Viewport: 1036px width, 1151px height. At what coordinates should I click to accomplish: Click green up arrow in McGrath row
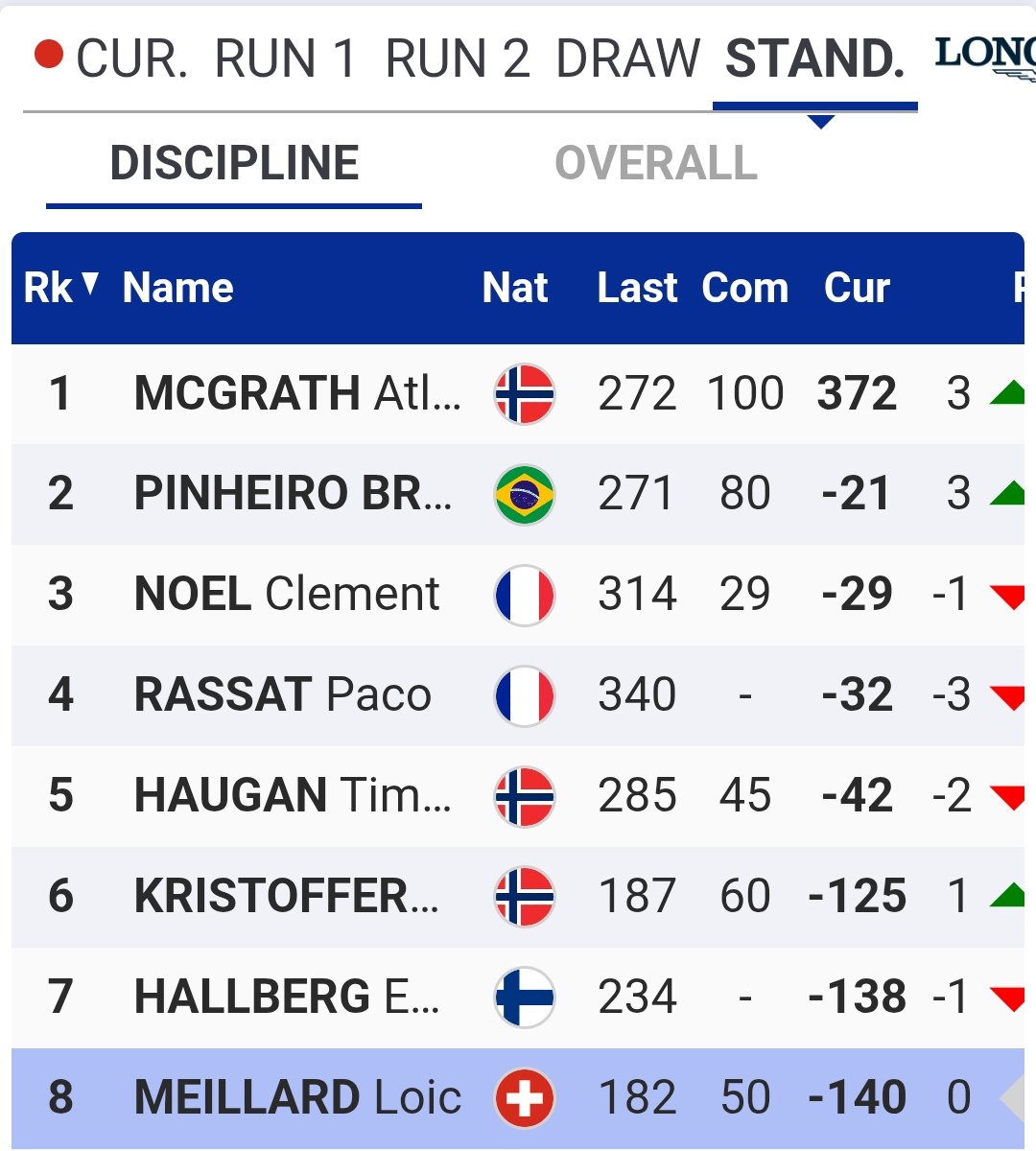click(x=1007, y=392)
